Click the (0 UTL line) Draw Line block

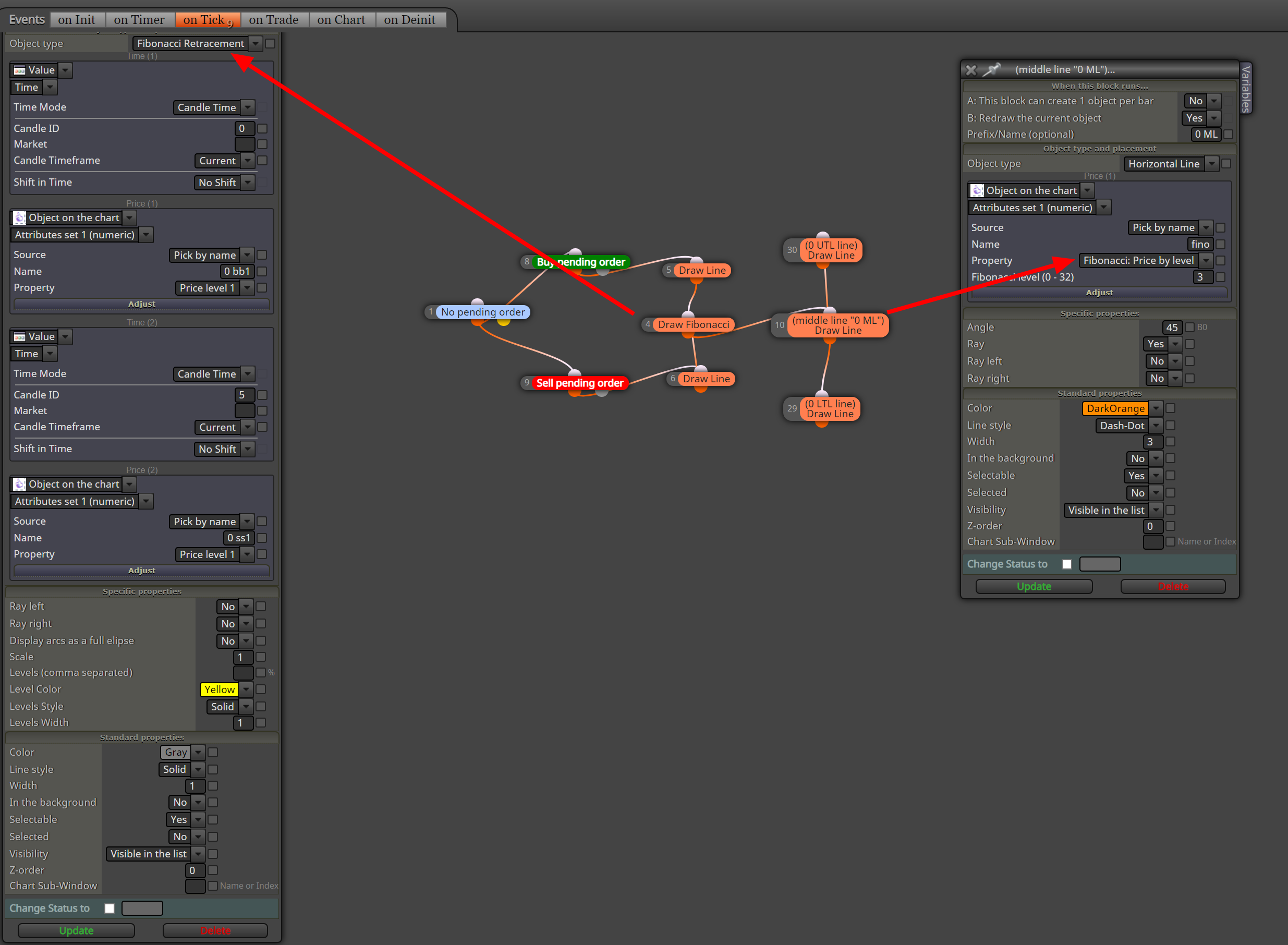click(x=831, y=250)
